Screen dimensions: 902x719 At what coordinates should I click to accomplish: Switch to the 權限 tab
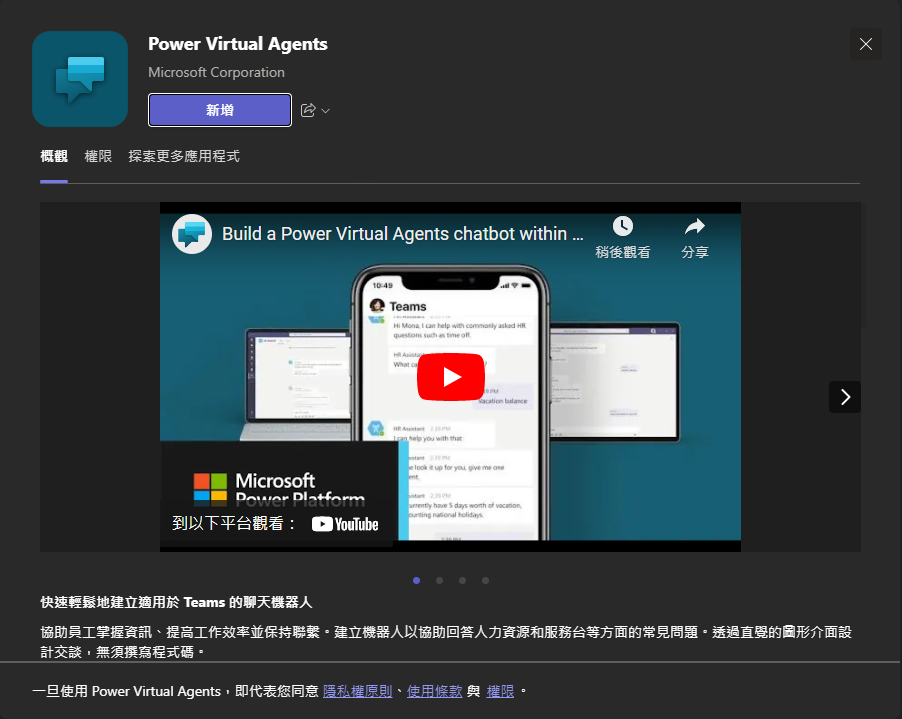98,156
